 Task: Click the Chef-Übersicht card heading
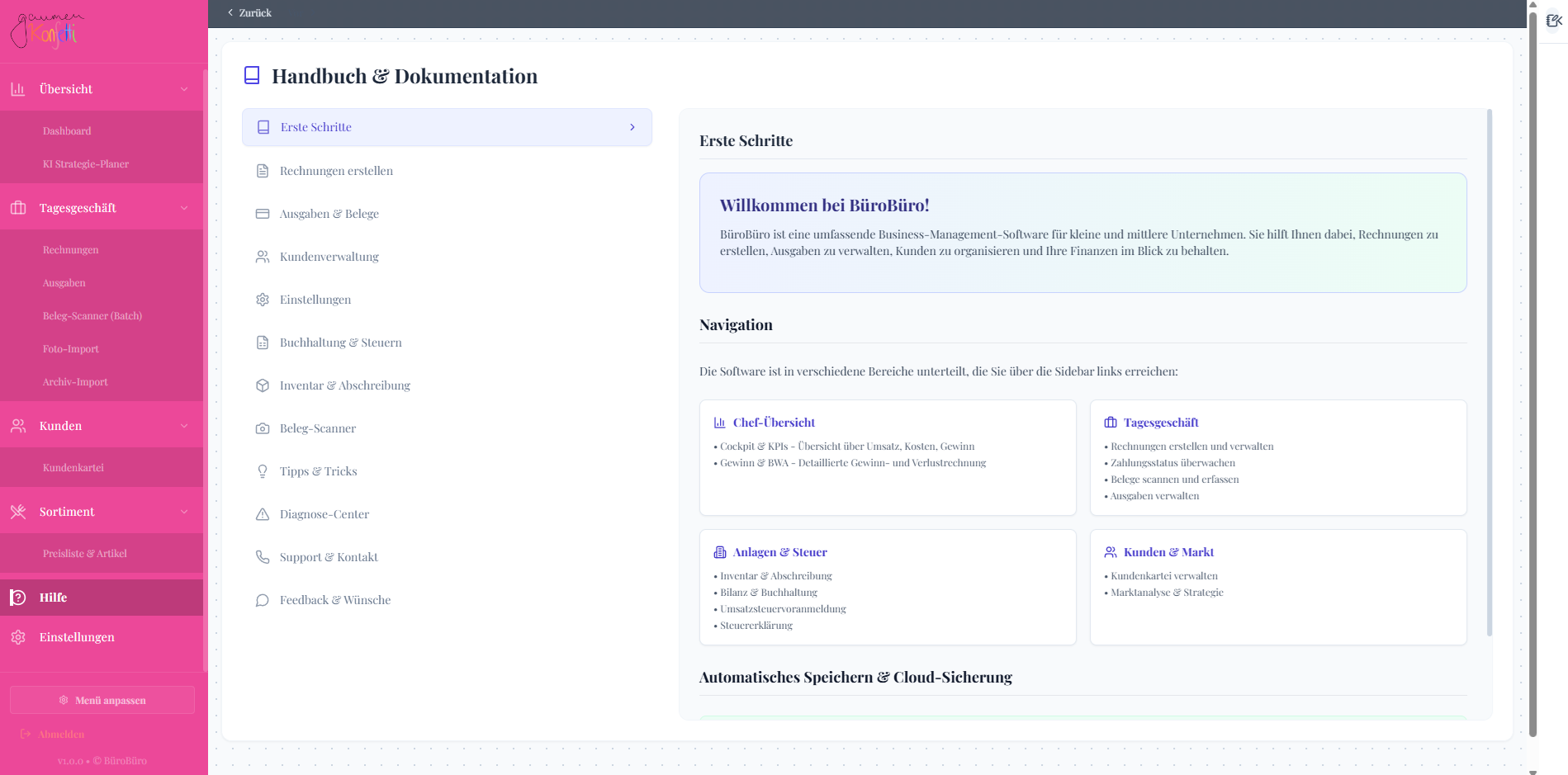pyautogui.click(x=774, y=423)
